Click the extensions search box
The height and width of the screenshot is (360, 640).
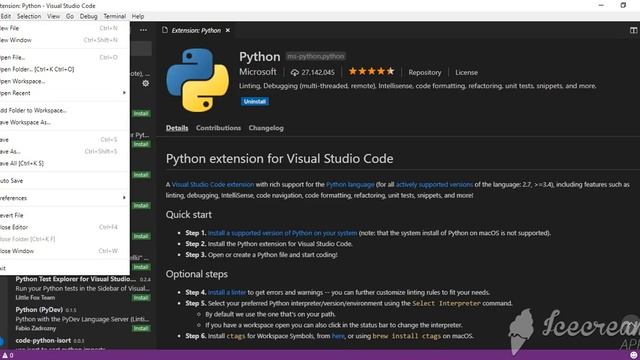(141, 49)
